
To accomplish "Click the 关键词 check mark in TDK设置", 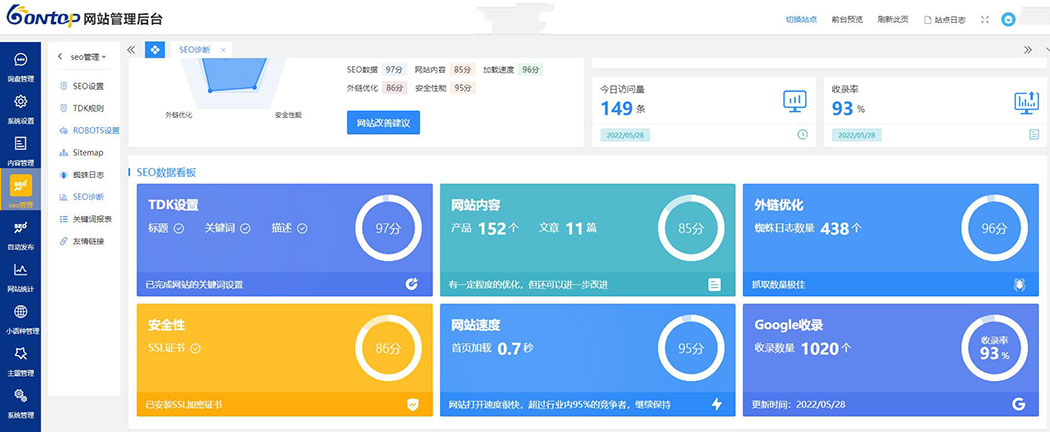I will coord(245,228).
